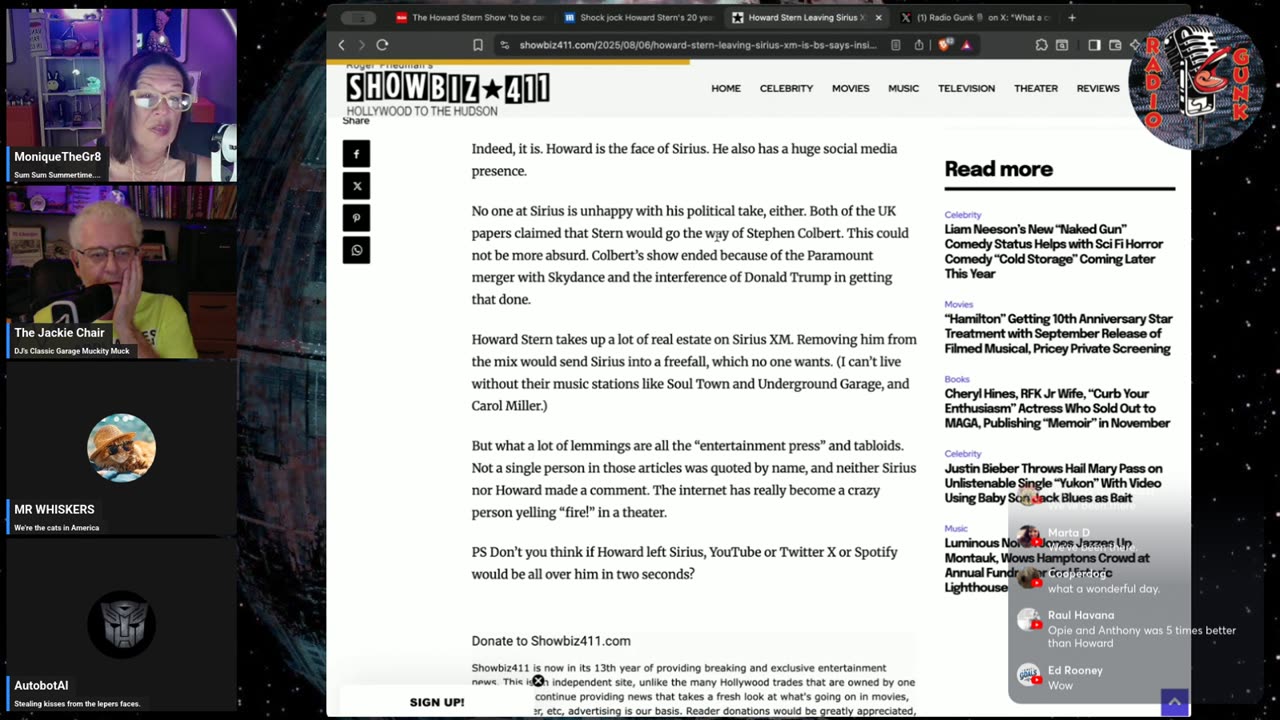Click the Movies category label
1280x720 pixels.
point(958,304)
